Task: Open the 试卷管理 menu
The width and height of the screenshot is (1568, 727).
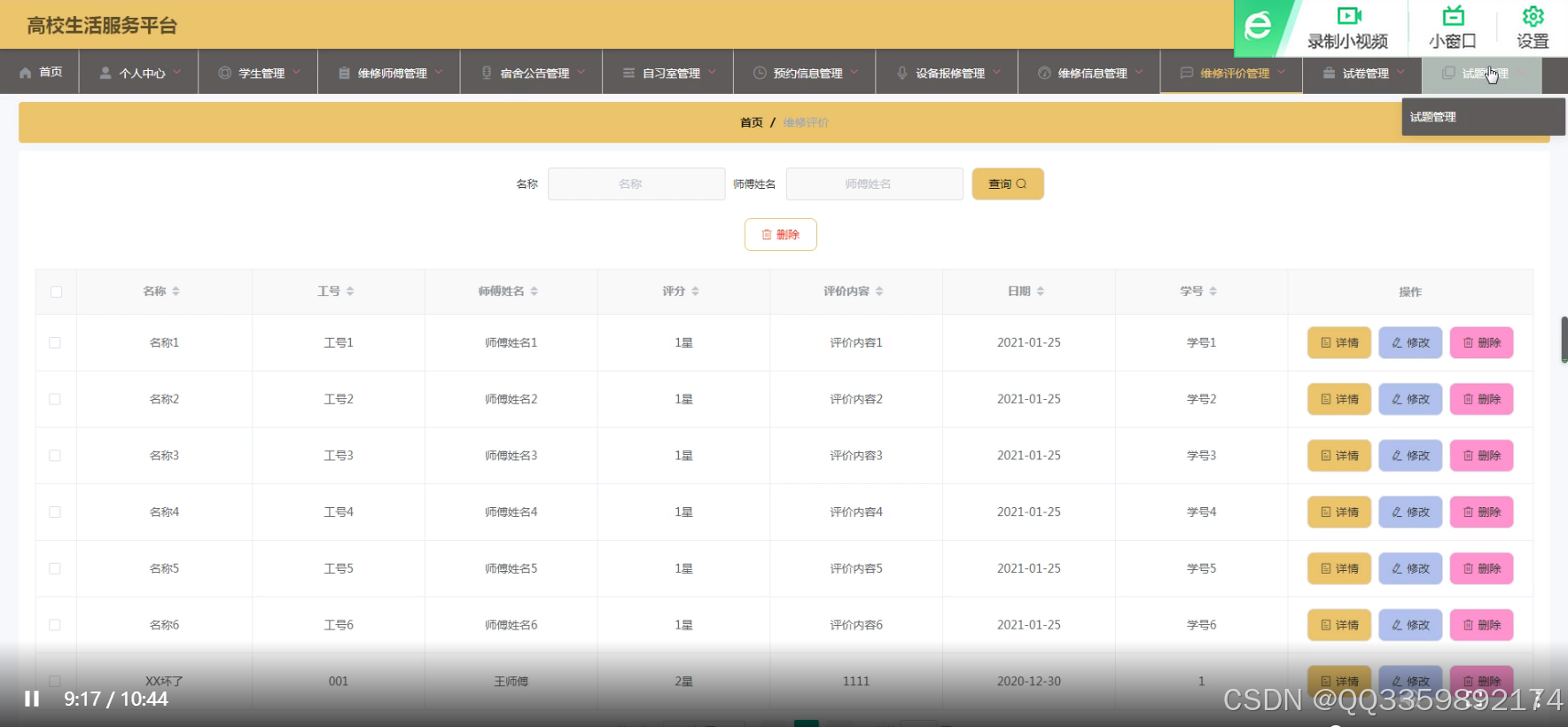Action: pos(1362,73)
